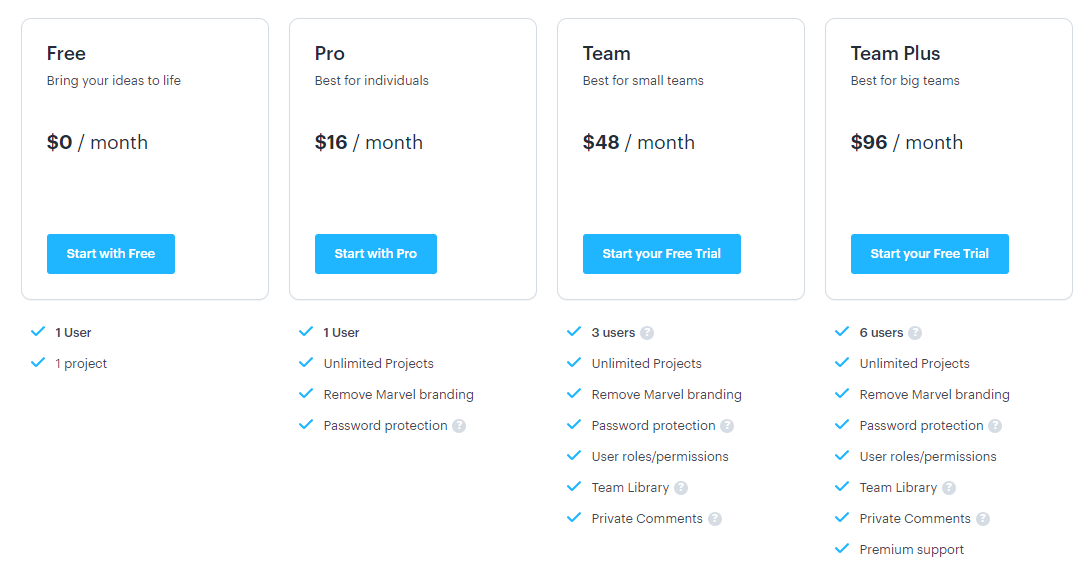Click help icon beside Team Plus Password protection

995,426
